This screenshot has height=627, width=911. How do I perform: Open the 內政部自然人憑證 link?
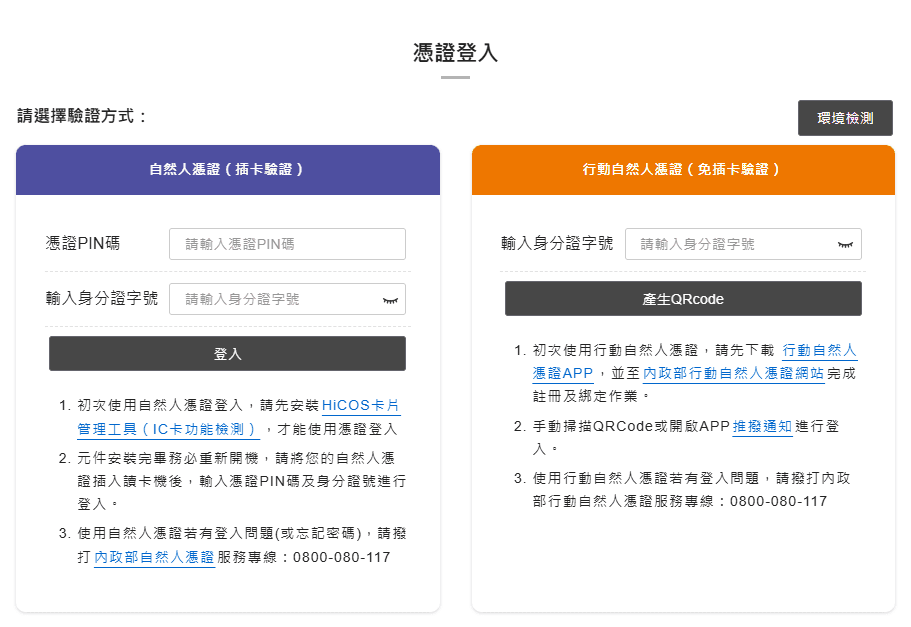coord(154,557)
